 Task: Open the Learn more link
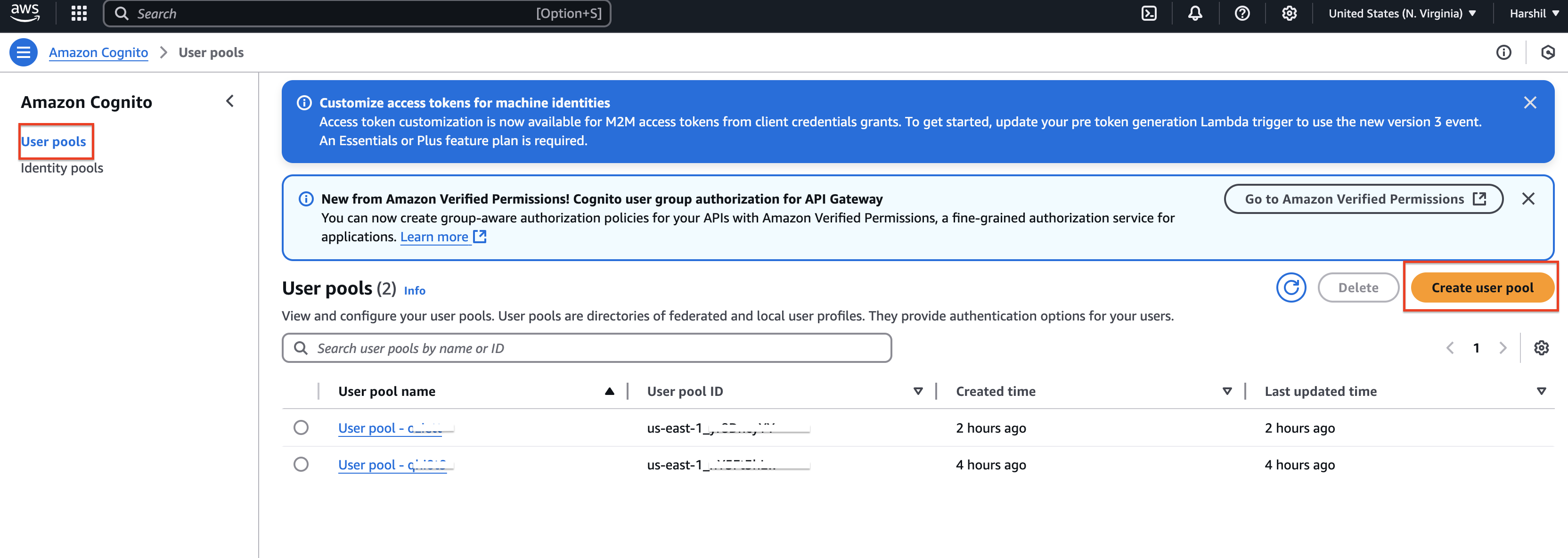(x=434, y=237)
